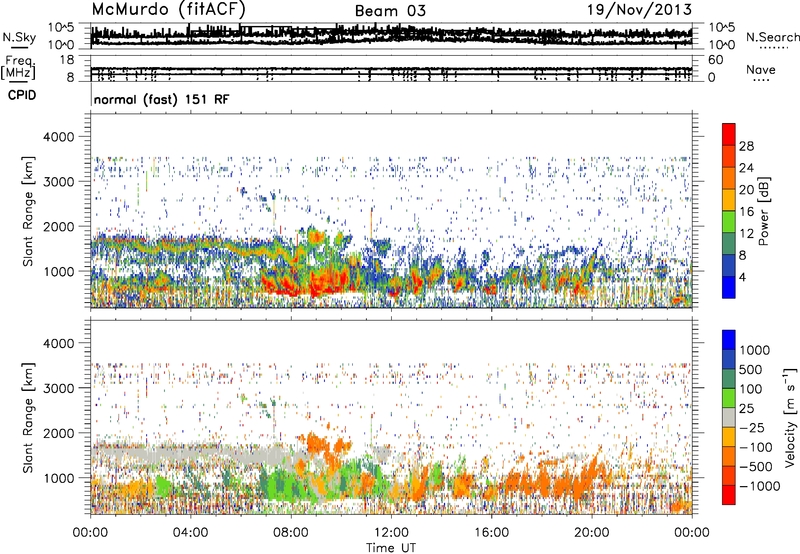Click the bright green 25–100 velocity colorbar segment
This screenshot has width=800, height=554.
(x=729, y=398)
